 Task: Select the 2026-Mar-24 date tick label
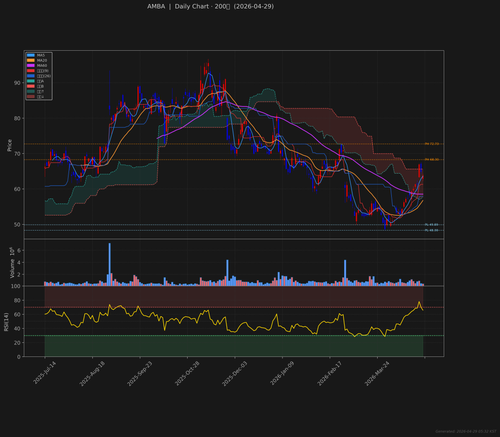[377, 373]
